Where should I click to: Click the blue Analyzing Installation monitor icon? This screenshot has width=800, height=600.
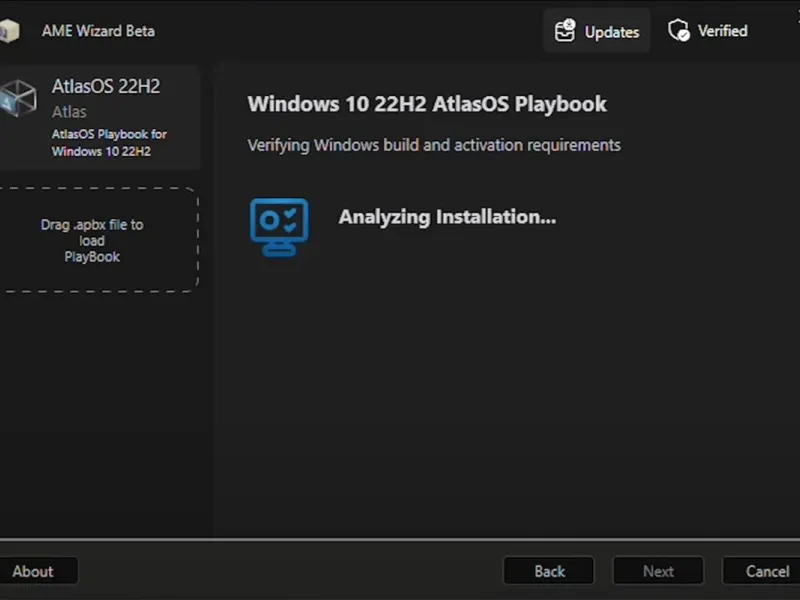pos(278,226)
